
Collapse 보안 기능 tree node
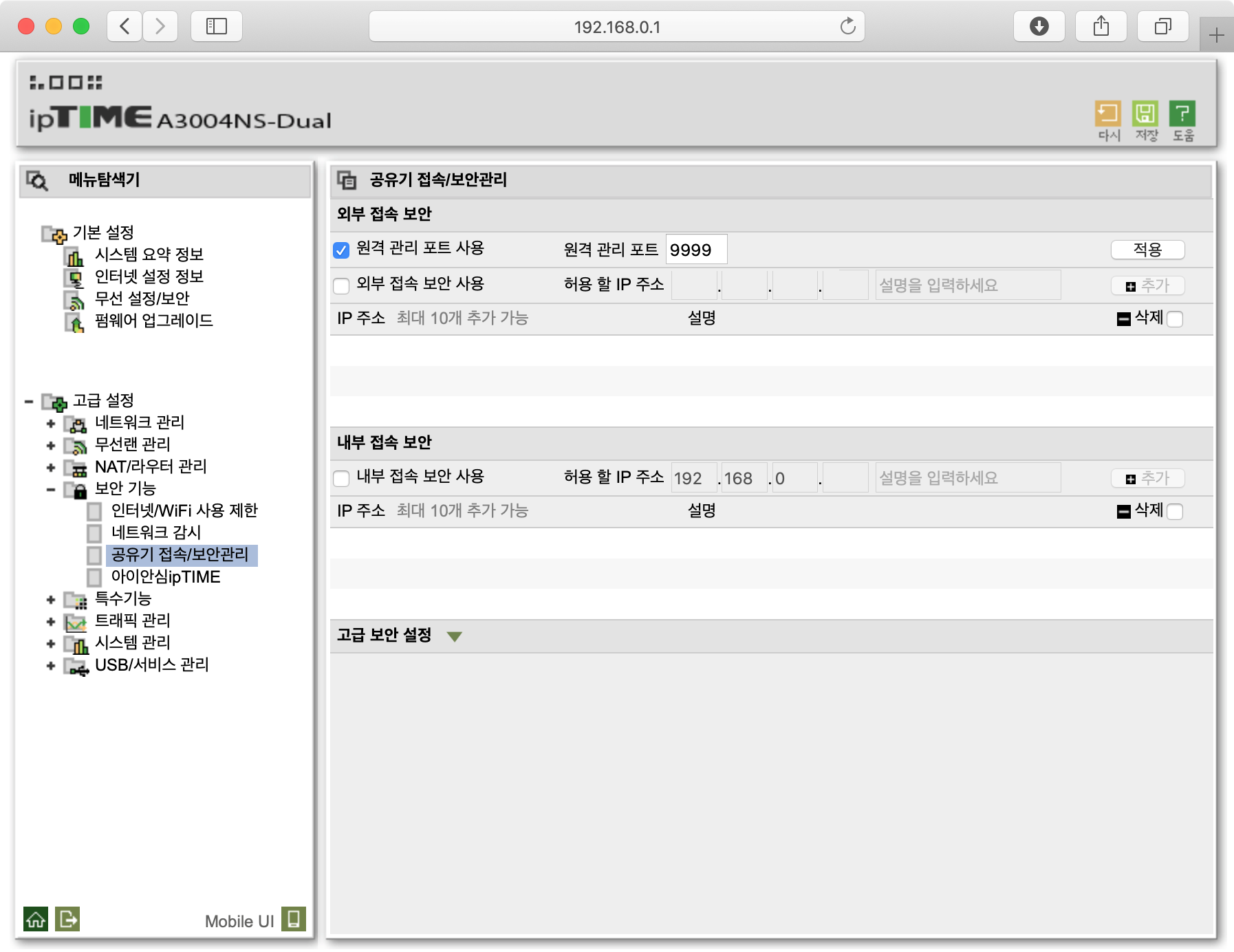(51, 490)
